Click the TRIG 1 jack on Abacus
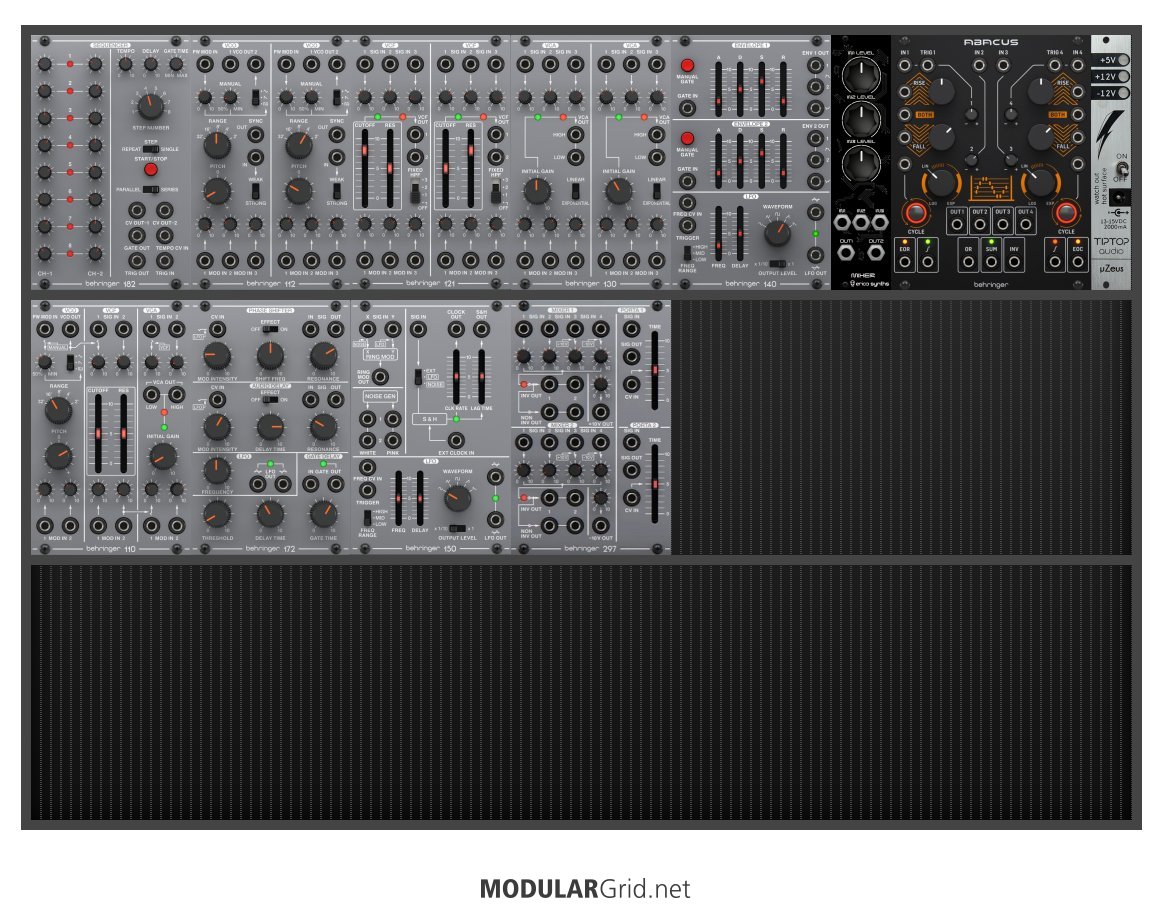The width and height of the screenshot is (1172, 910). click(928, 65)
